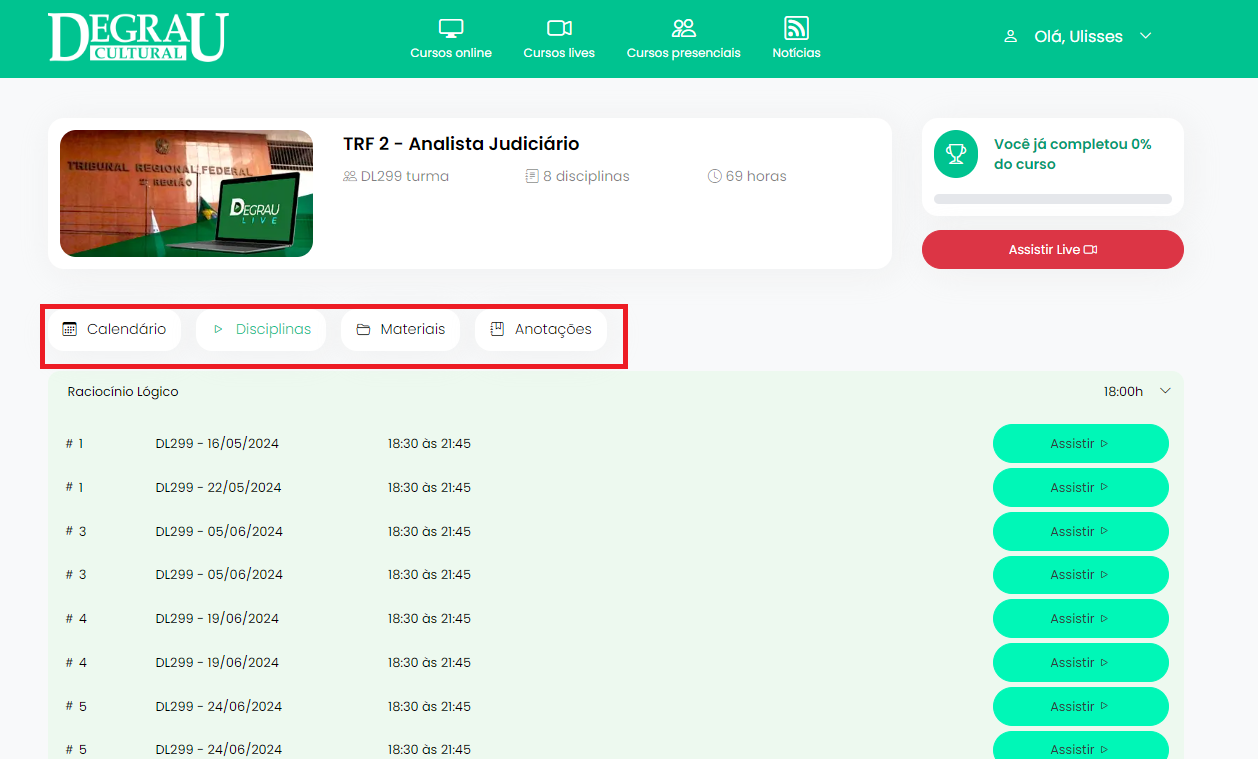Click the TRF 2 - Analista Judiciário title
The width and height of the screenshot is (1258, 759).
pos(461,144)
